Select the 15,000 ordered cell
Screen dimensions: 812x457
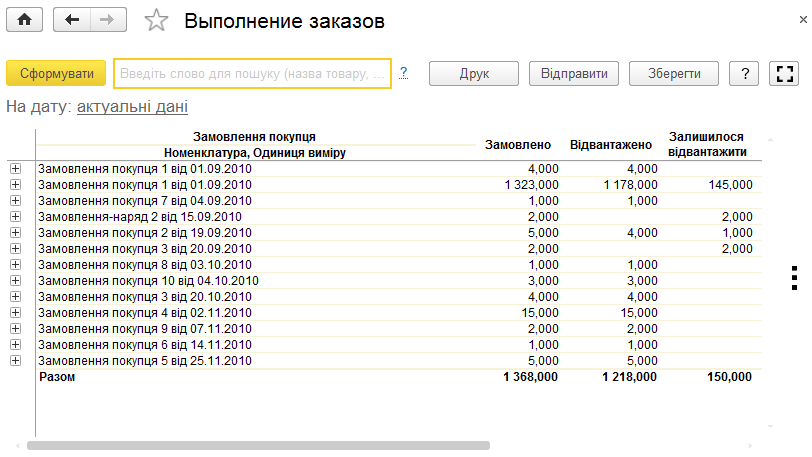[x=540, y=313]
